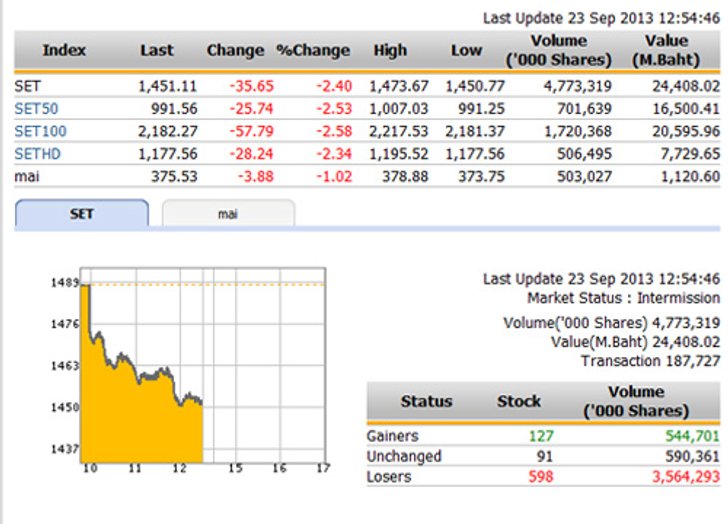Select SET50 last value 991.56
The image size is (728, 524).
click(174, 109)
